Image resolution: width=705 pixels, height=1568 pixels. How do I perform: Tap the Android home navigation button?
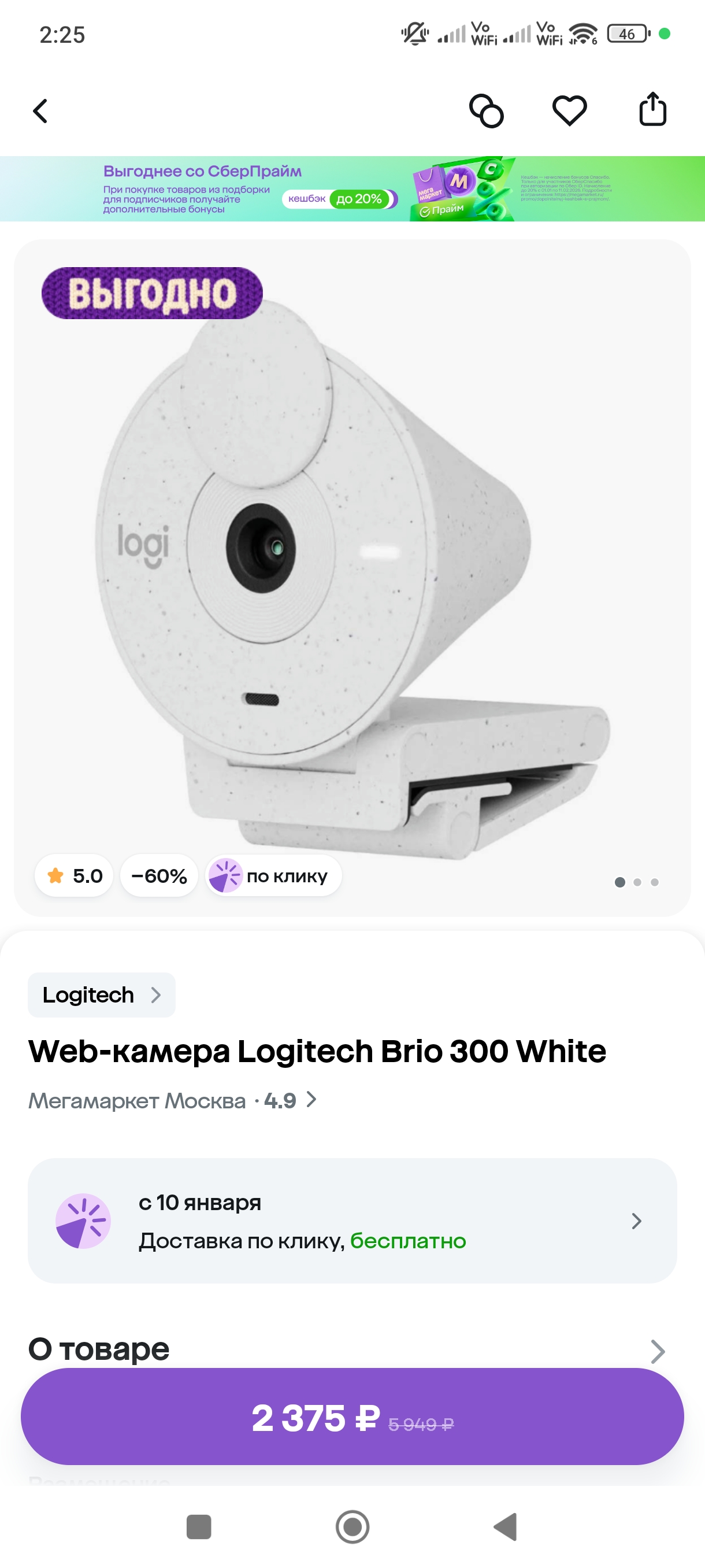pos(352,1526)
